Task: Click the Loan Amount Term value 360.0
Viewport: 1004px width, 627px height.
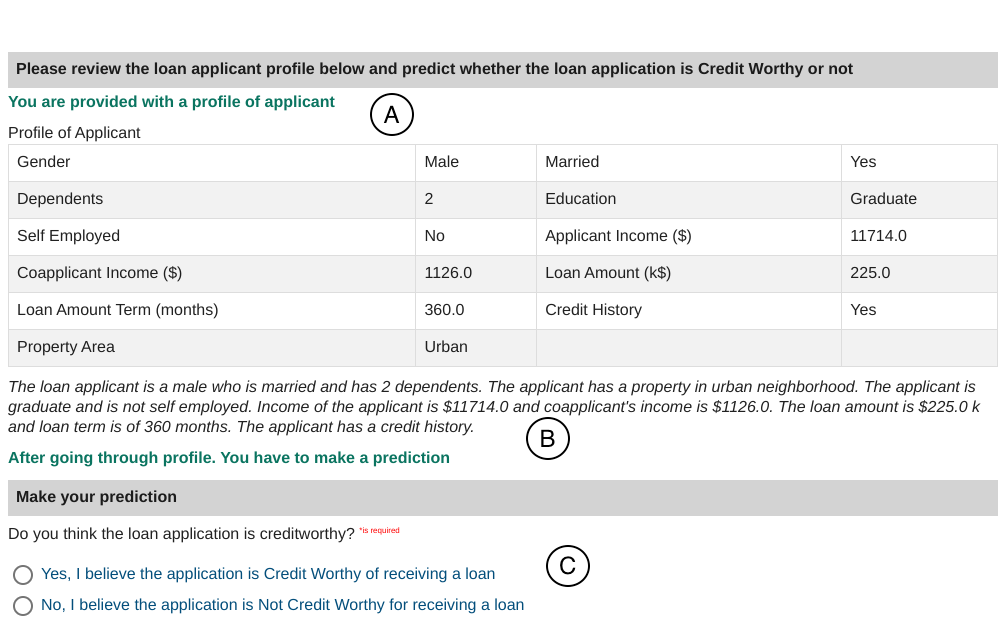Action: (444, 310)
